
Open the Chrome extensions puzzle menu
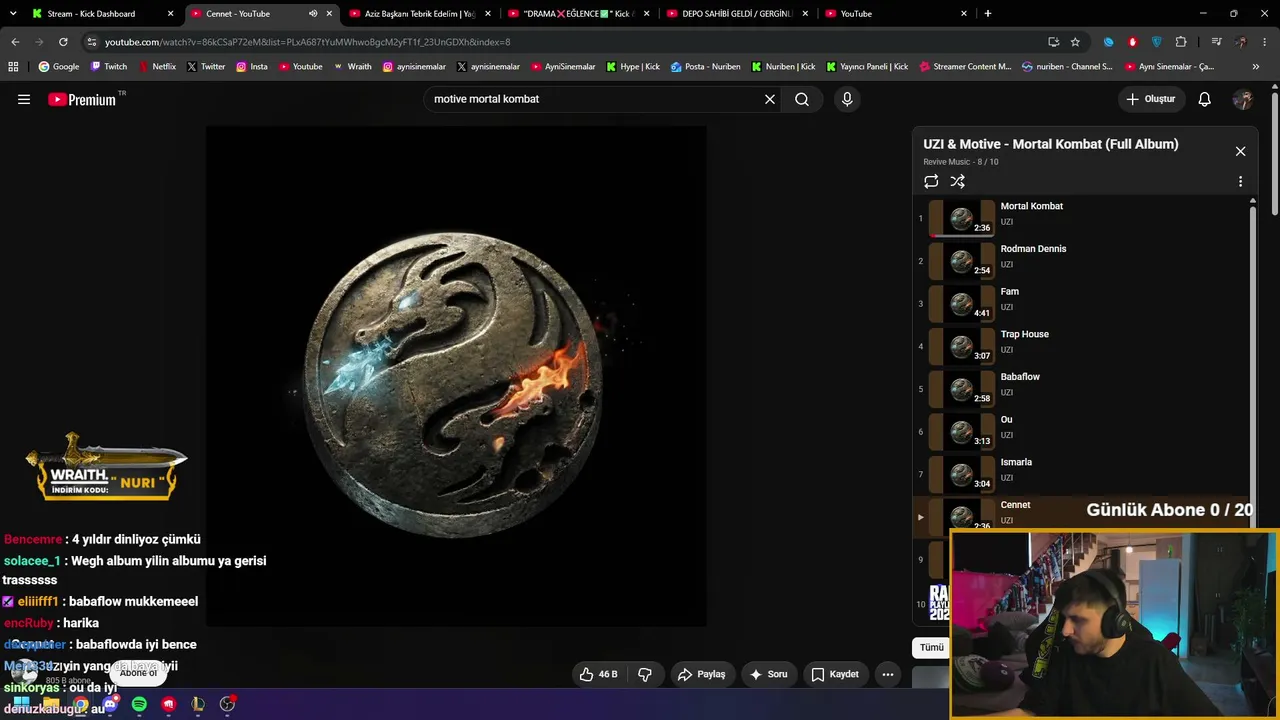[x=1181, y=42]
